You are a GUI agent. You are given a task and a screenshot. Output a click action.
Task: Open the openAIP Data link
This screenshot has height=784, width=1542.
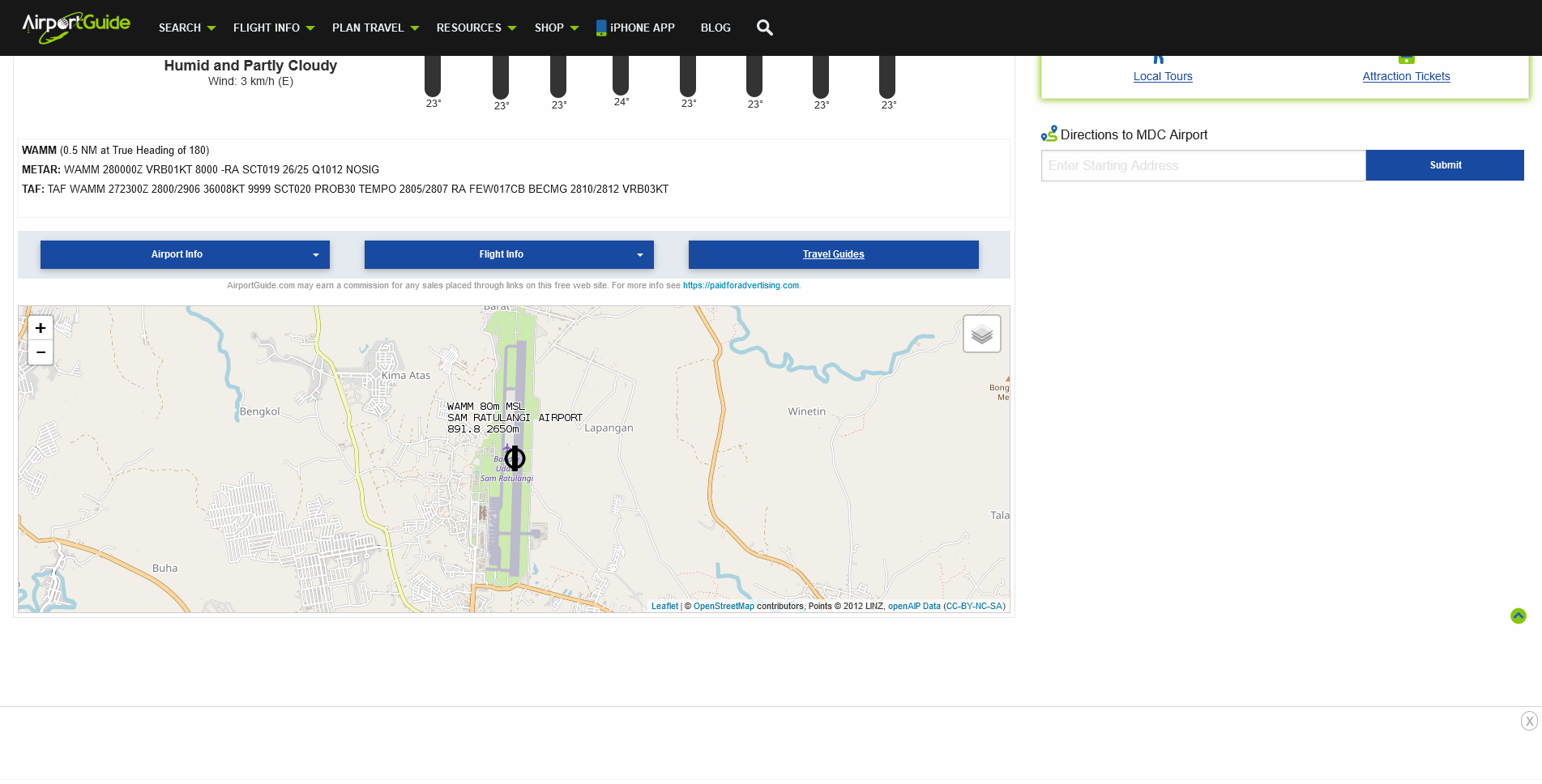tap(914, 606)
